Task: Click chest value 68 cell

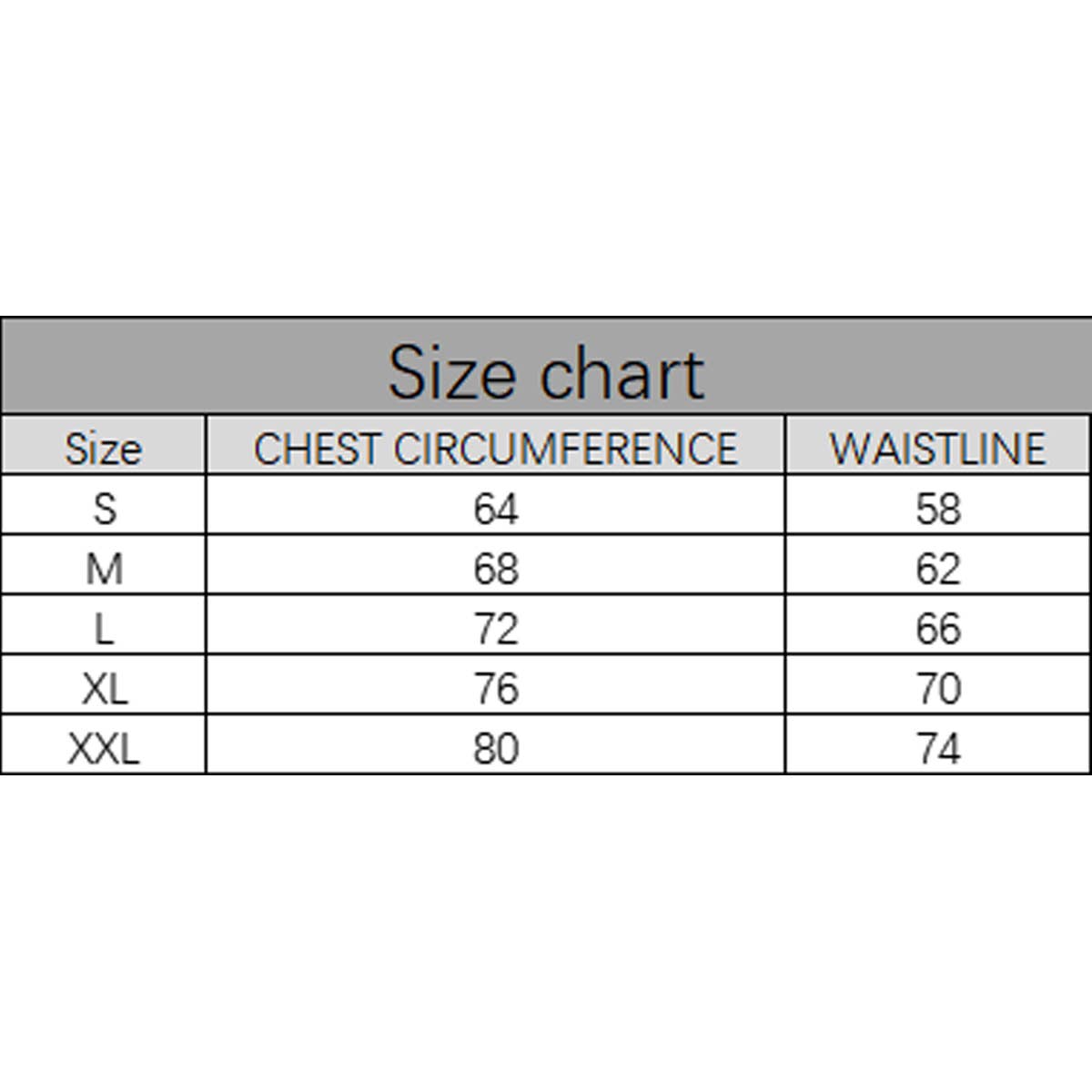Action: click(x=495, y=569)
